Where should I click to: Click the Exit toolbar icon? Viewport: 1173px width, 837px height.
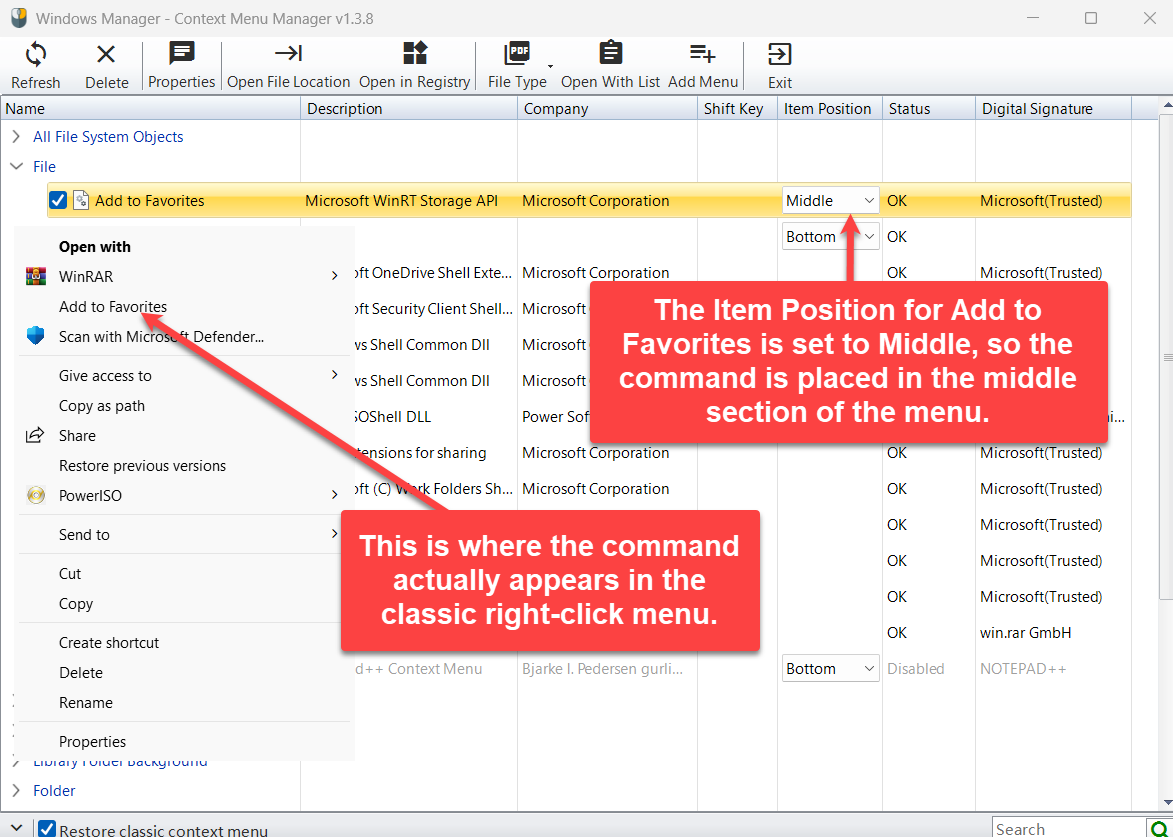[780, 54]
